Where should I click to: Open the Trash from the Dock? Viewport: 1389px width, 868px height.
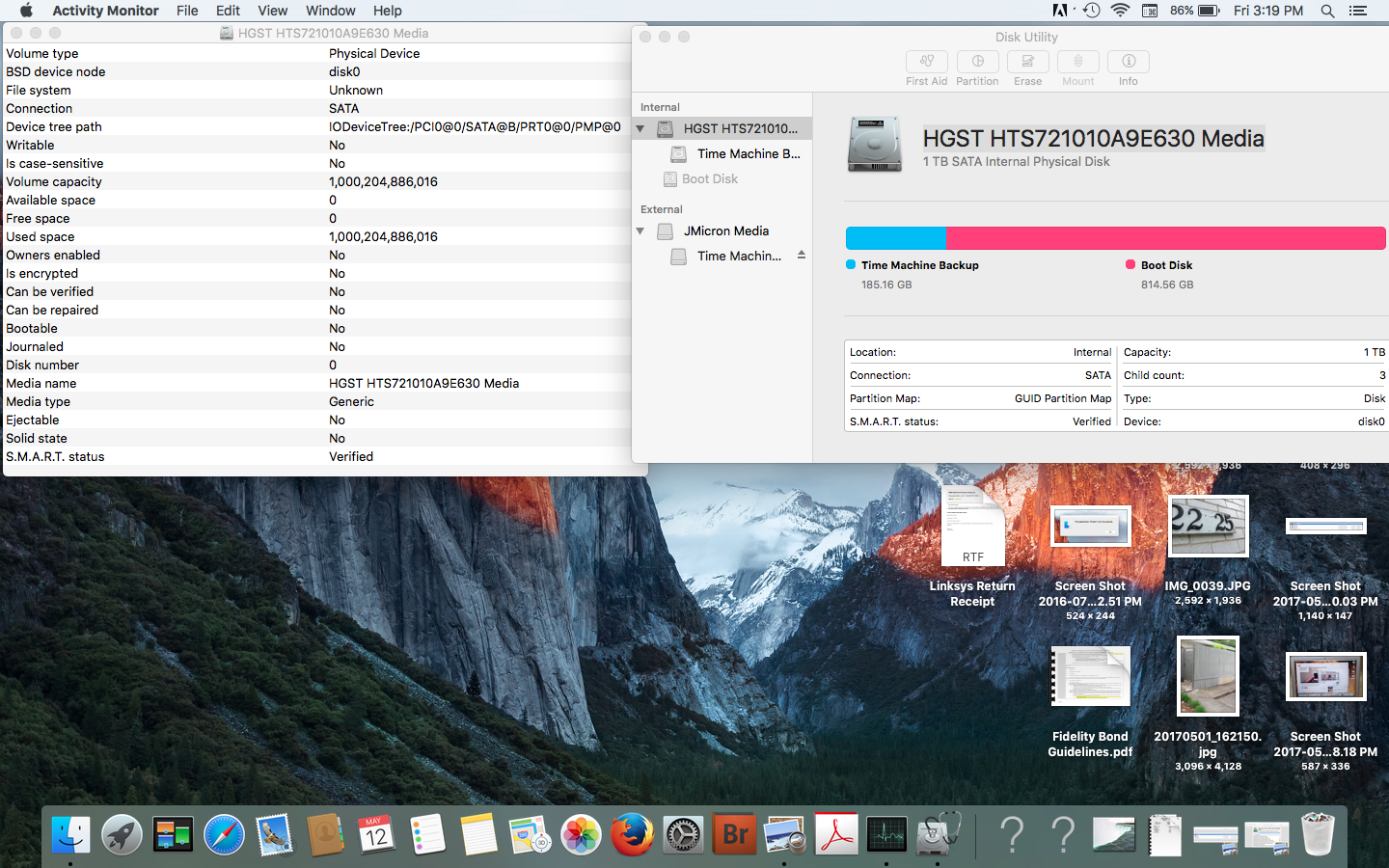tap(1318, 834)
